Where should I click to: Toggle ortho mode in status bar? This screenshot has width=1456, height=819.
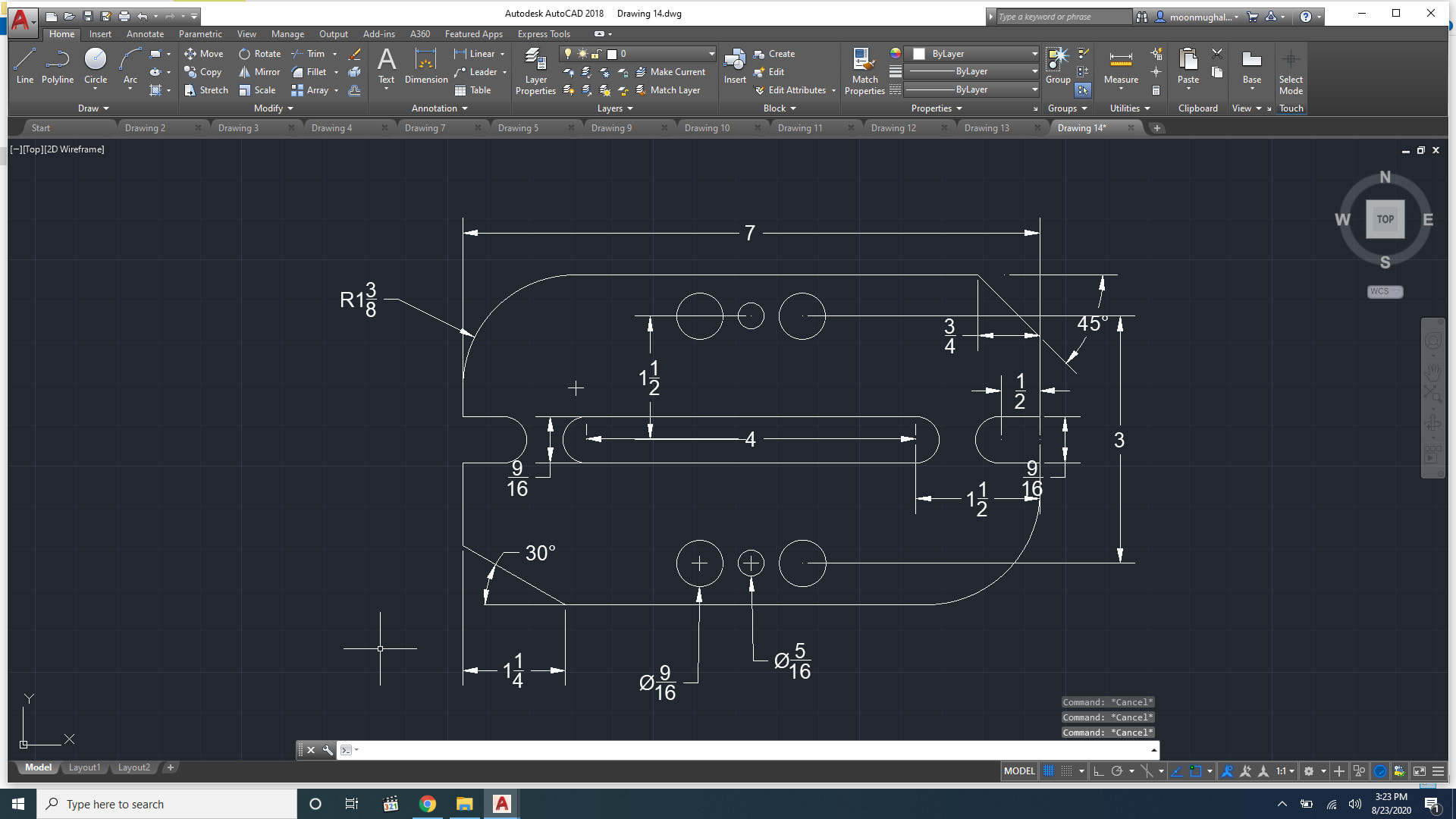coord(1098,771)
